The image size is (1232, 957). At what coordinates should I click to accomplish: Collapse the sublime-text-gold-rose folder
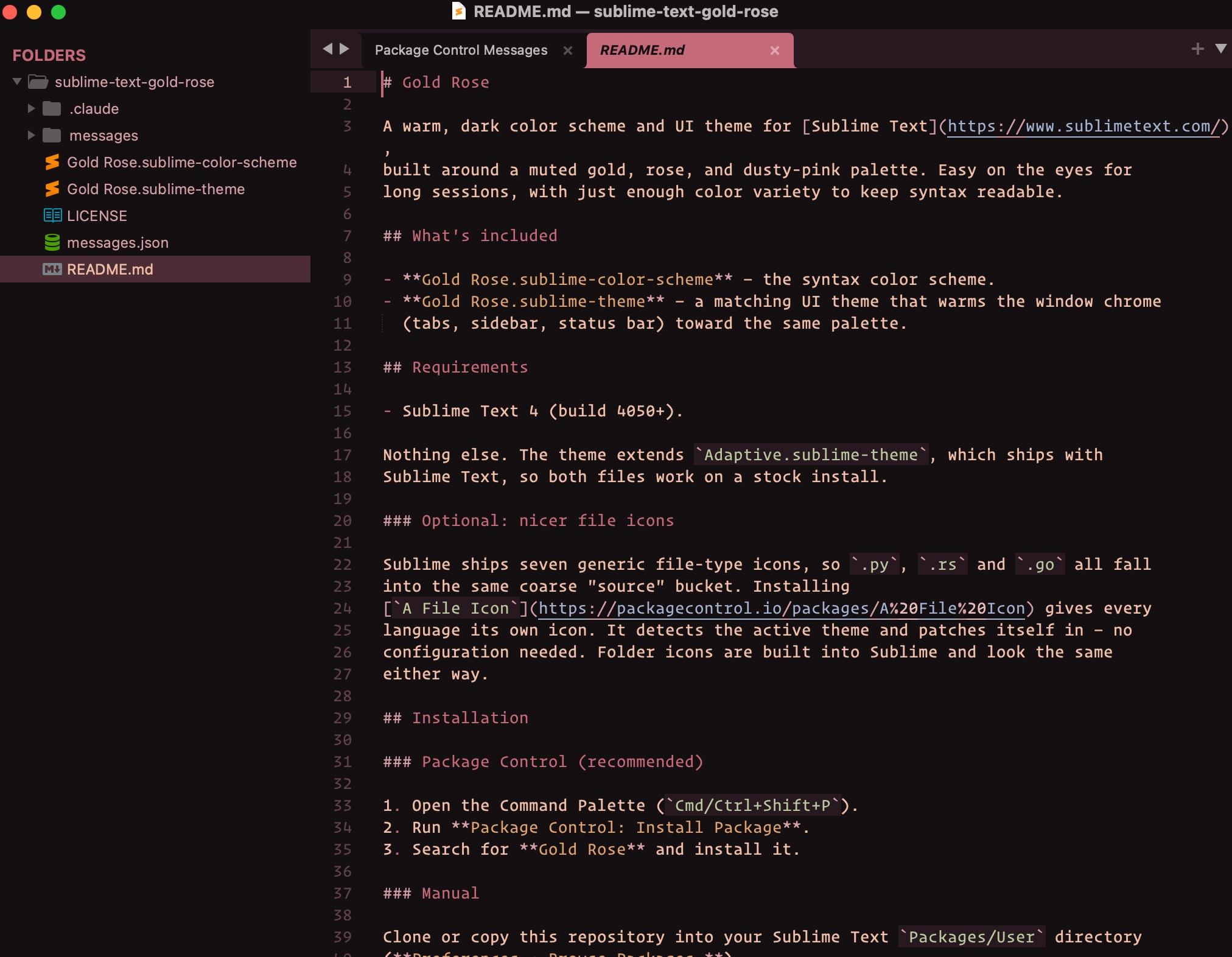pos(17,82)
